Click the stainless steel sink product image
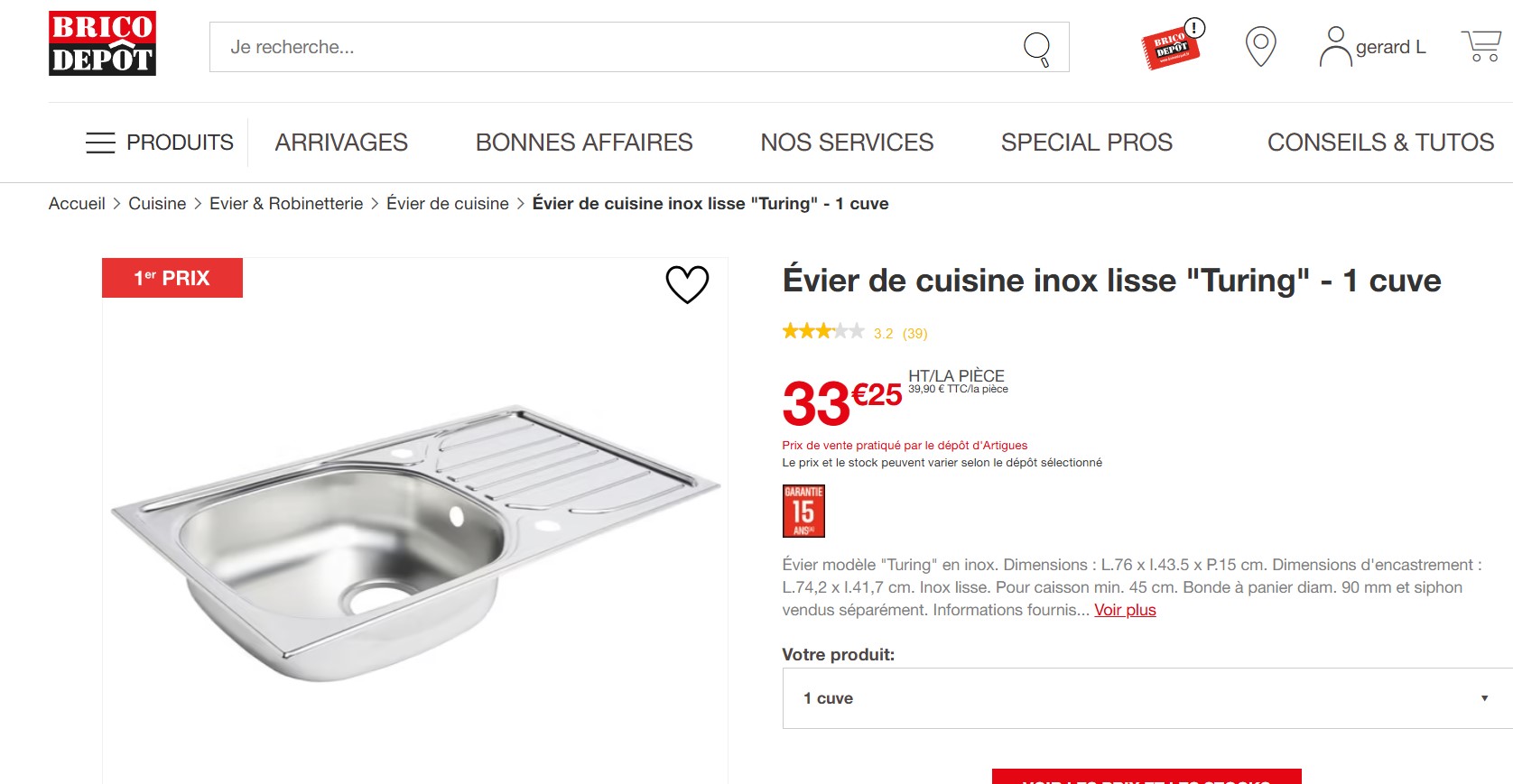Viewport: 1513px width, 784px height. tap(415, 541)
